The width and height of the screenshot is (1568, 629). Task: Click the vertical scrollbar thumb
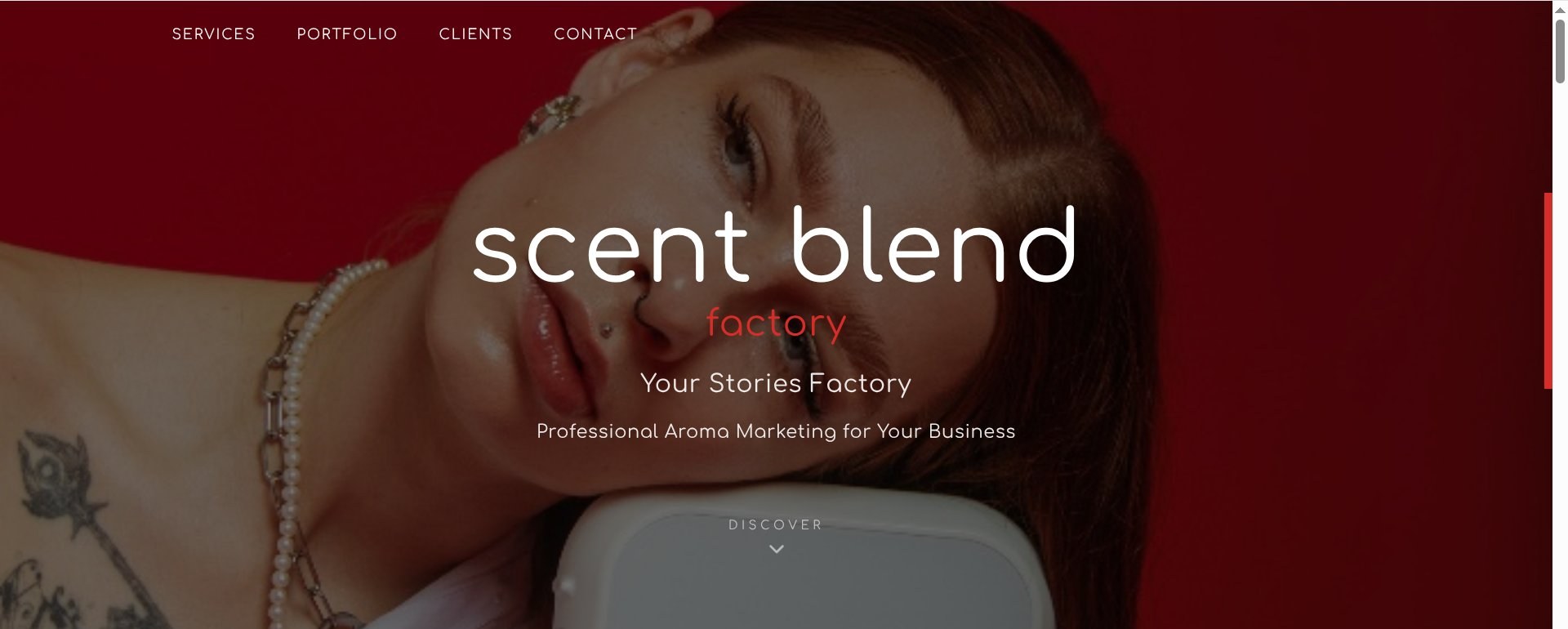[x=1560, y=51]
